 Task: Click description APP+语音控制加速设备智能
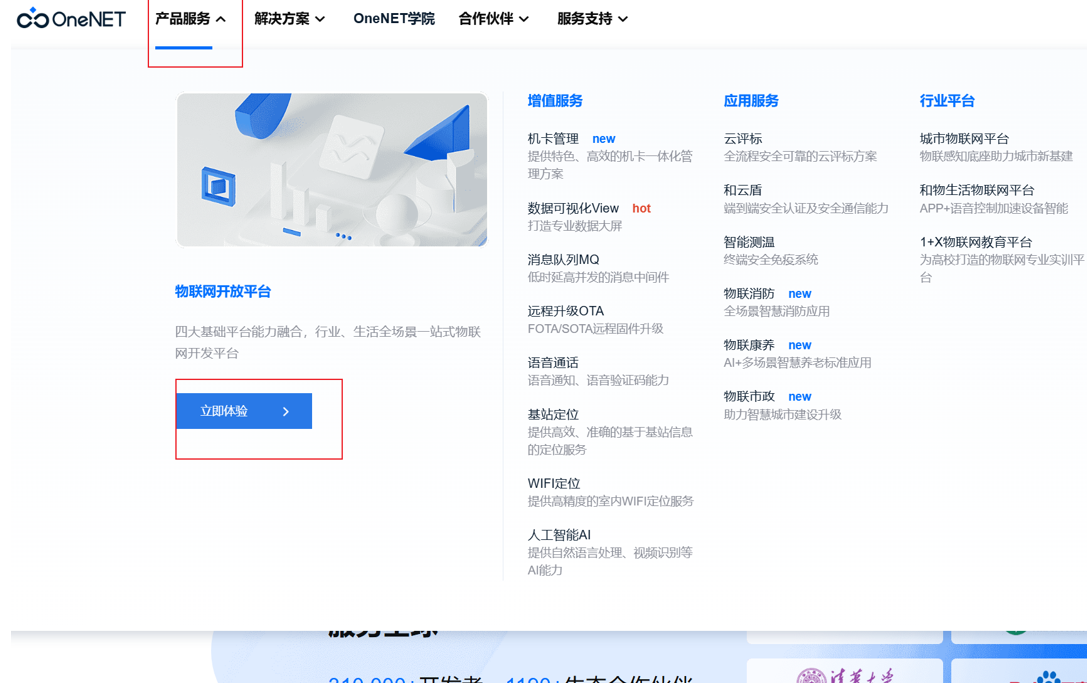pos(993,208)
